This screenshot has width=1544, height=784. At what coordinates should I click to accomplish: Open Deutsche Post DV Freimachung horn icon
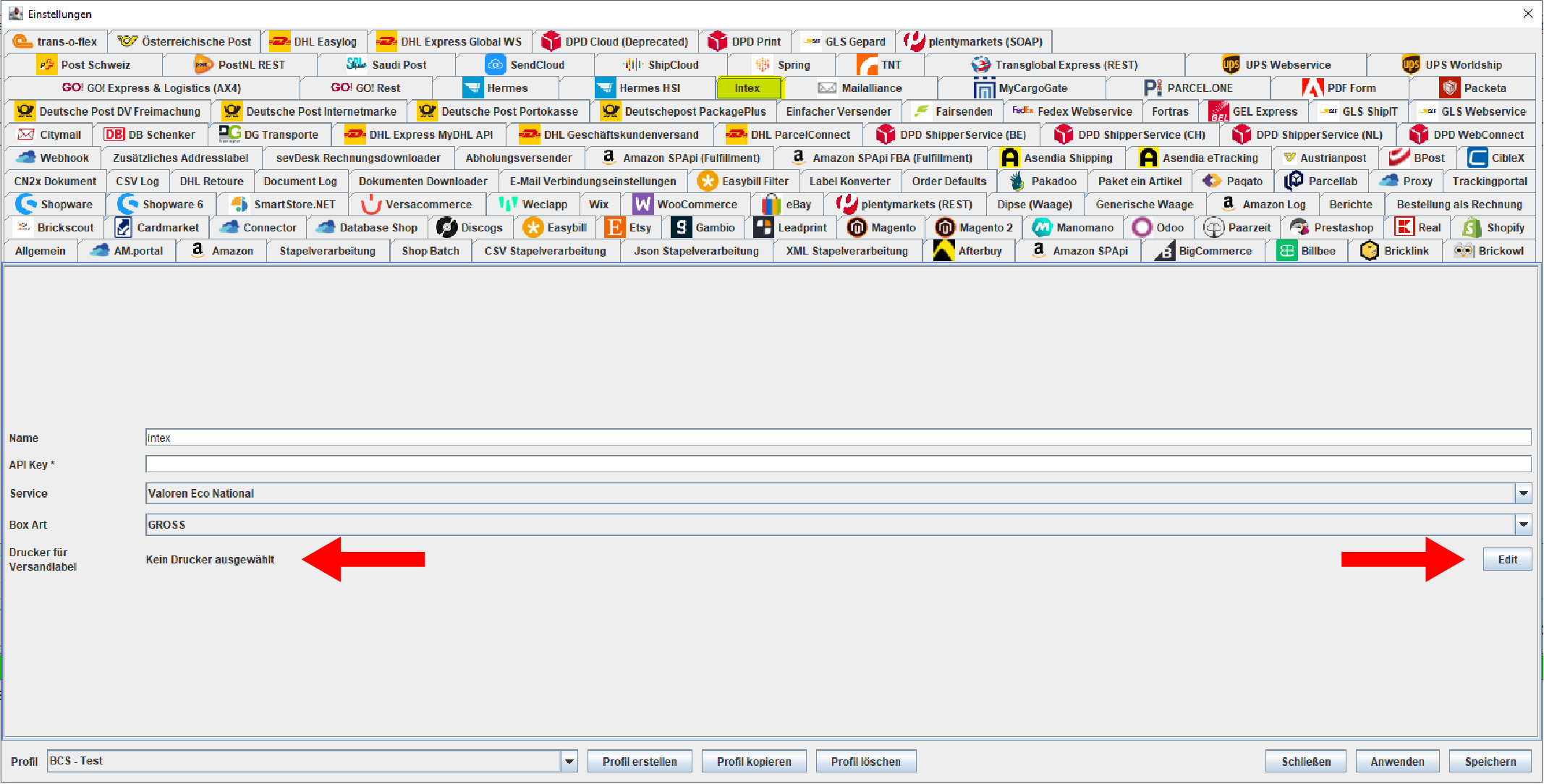tap(25, 111)
